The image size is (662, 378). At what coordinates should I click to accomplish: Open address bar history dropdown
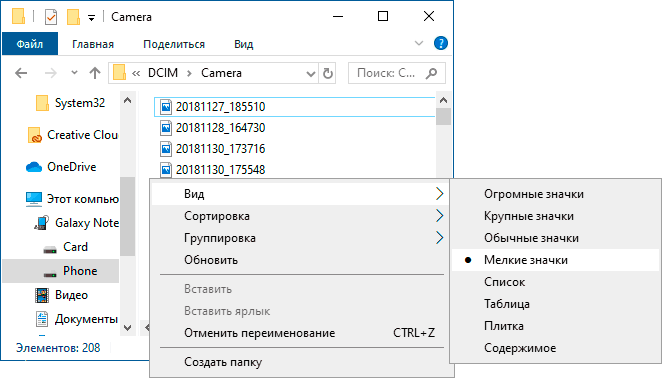click(x=311, y=74)
